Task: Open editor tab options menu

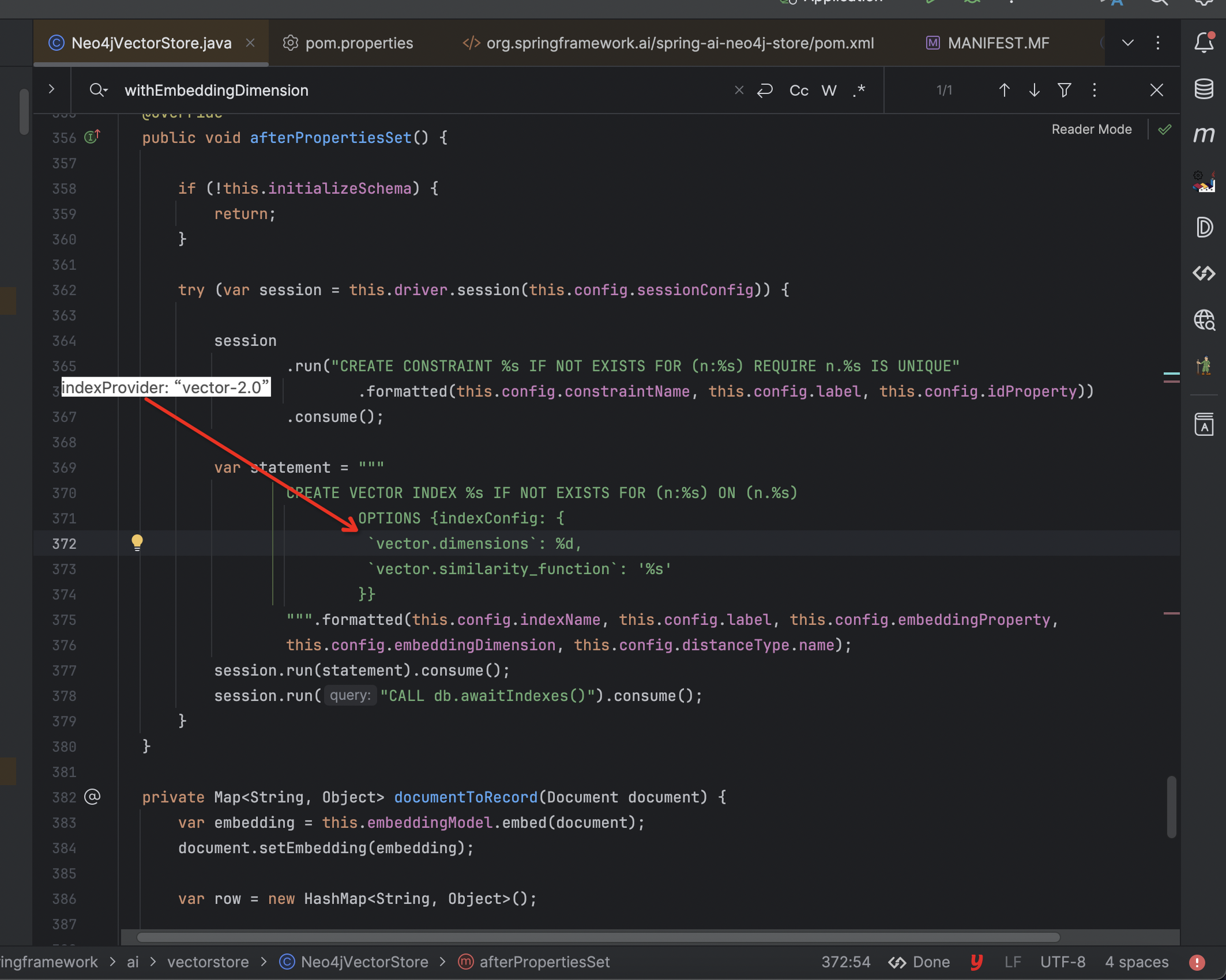Action: (x=1158, y=43)
